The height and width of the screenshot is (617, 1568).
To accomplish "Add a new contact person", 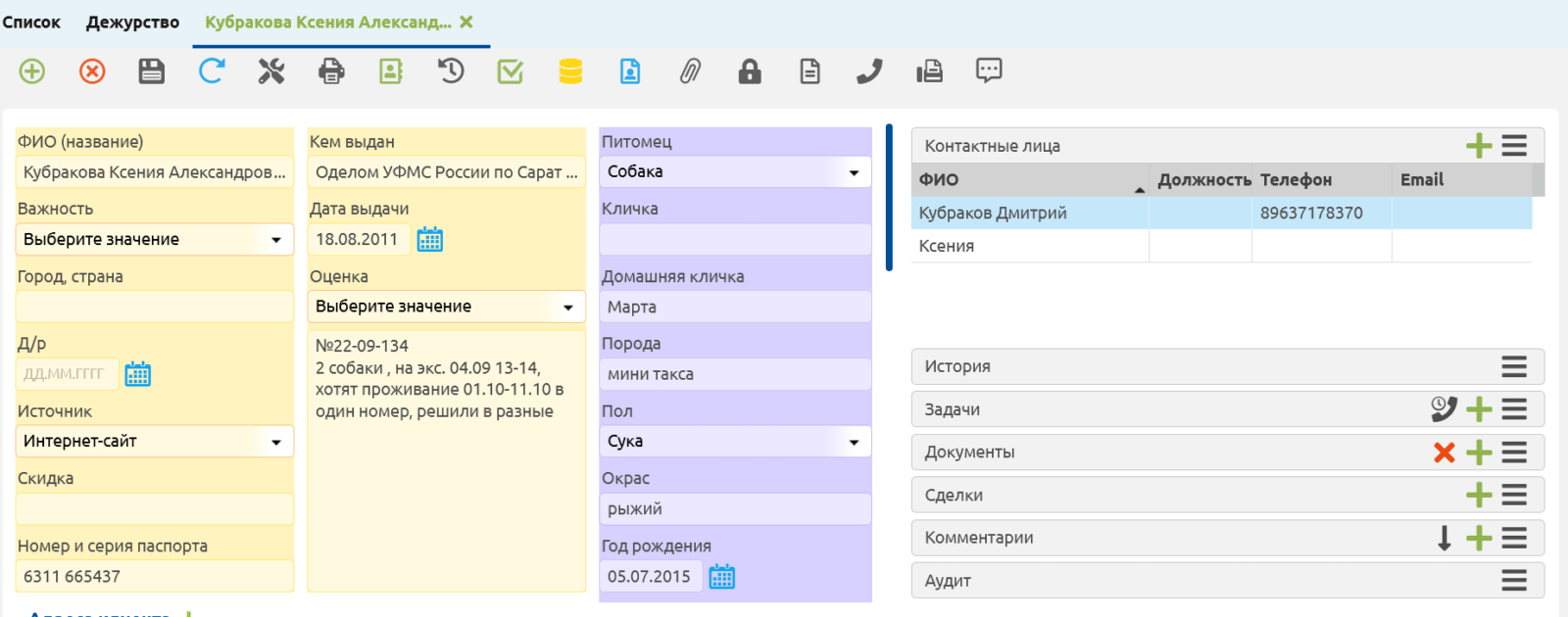I will [1478, 146].
